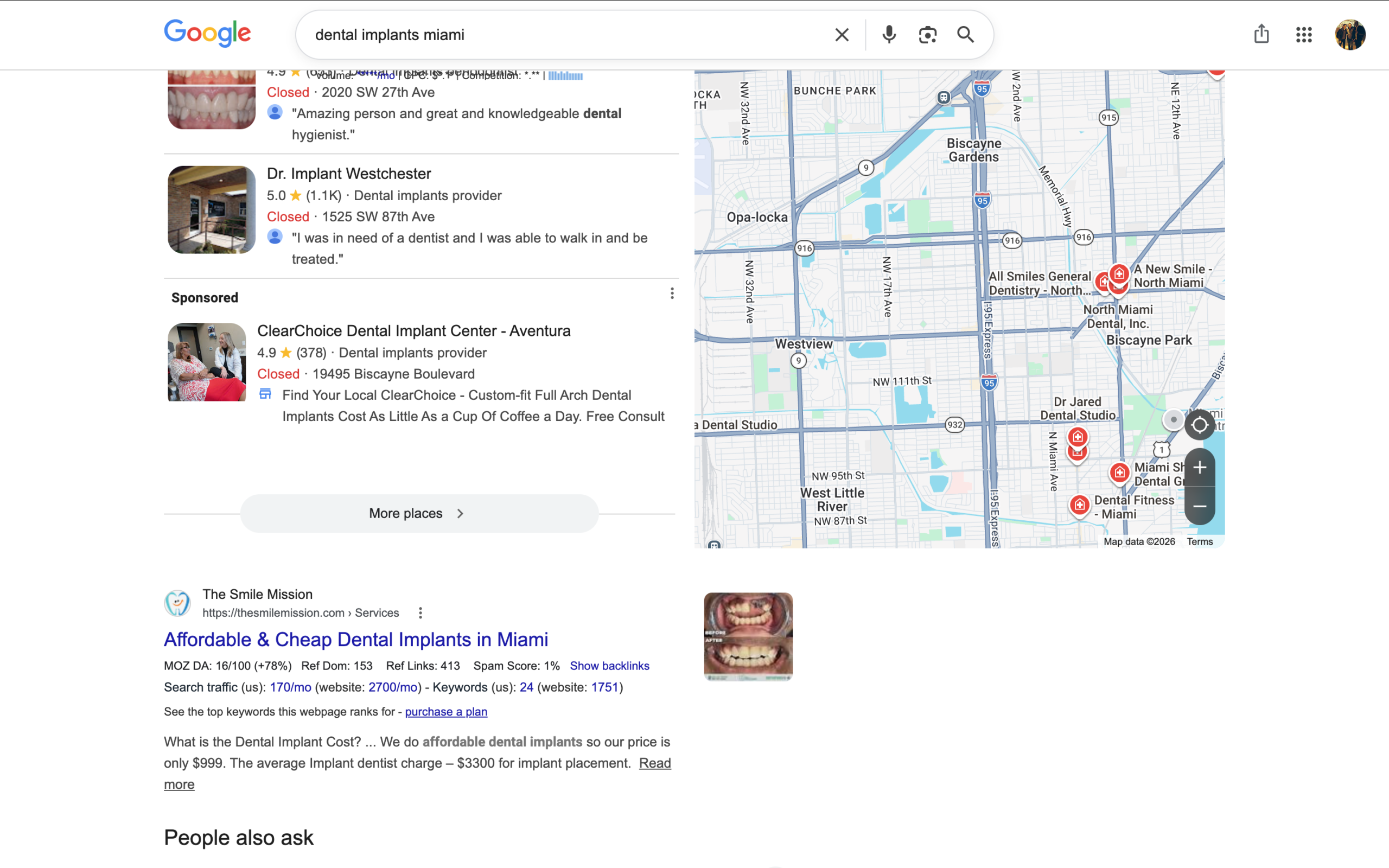The image size is (1389, 868).
Task: Click the 1525 SW 87th Ave address
Action: [378, 216]
